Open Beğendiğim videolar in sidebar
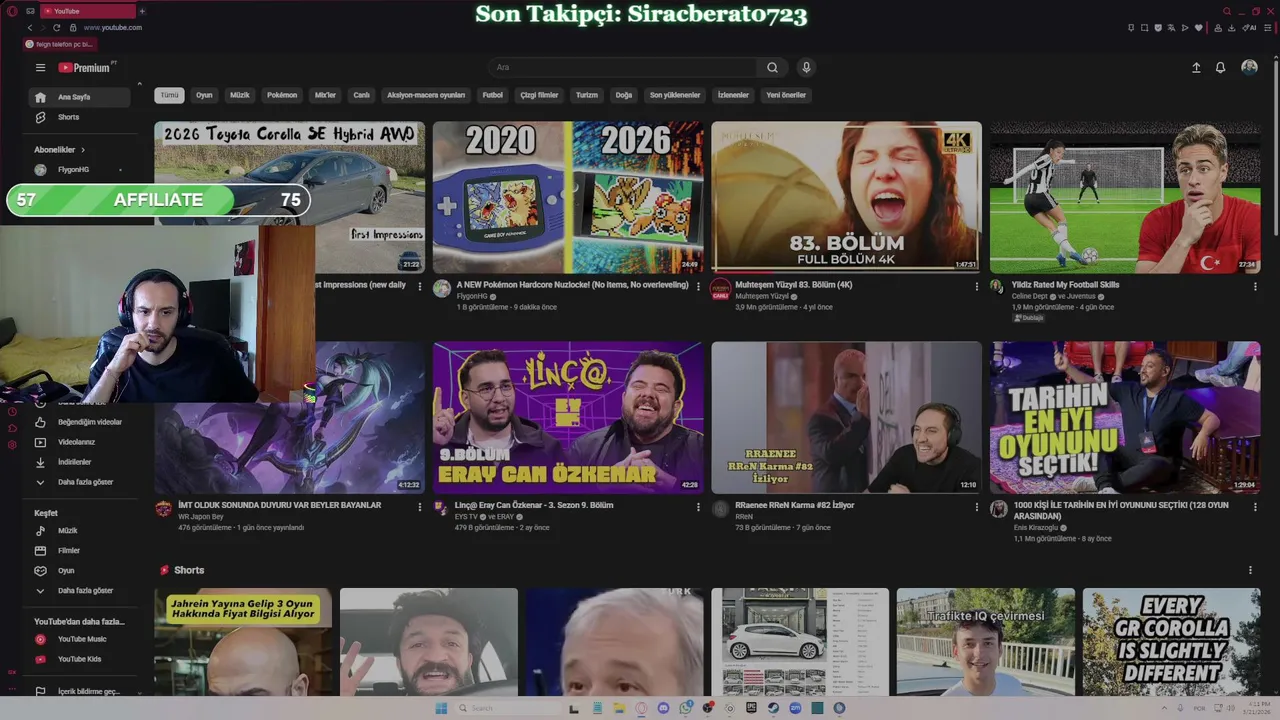Image resolution: width=1280 pixels, height=720 pixels. click(x=79, y=422)
